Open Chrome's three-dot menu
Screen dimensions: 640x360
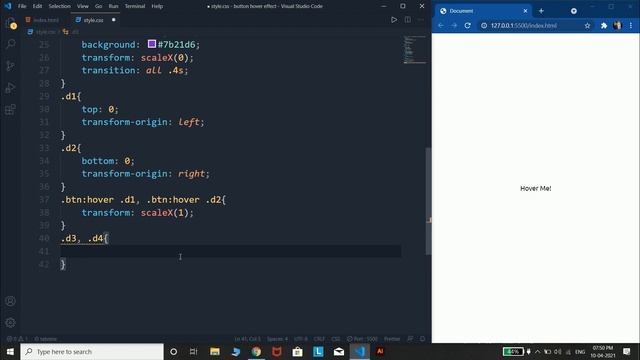[x=631, y=26]
